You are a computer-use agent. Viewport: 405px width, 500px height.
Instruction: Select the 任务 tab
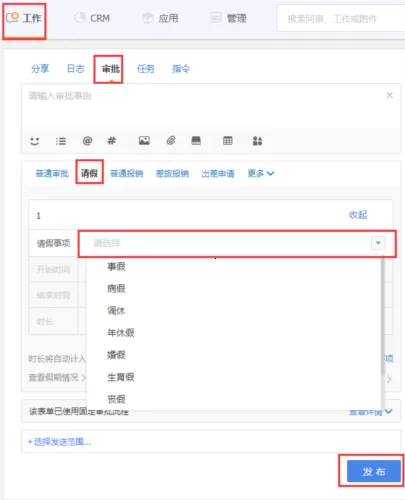146,69
